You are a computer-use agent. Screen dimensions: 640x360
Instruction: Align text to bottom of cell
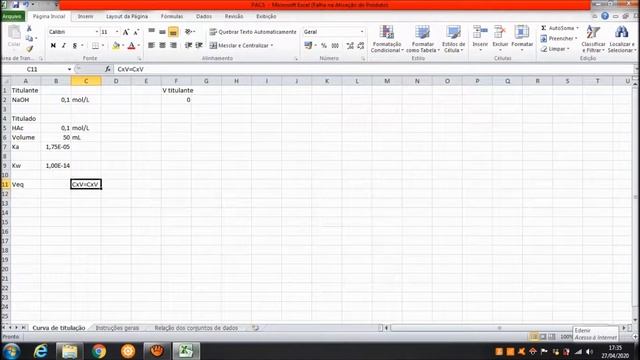[x=173, y=31]
